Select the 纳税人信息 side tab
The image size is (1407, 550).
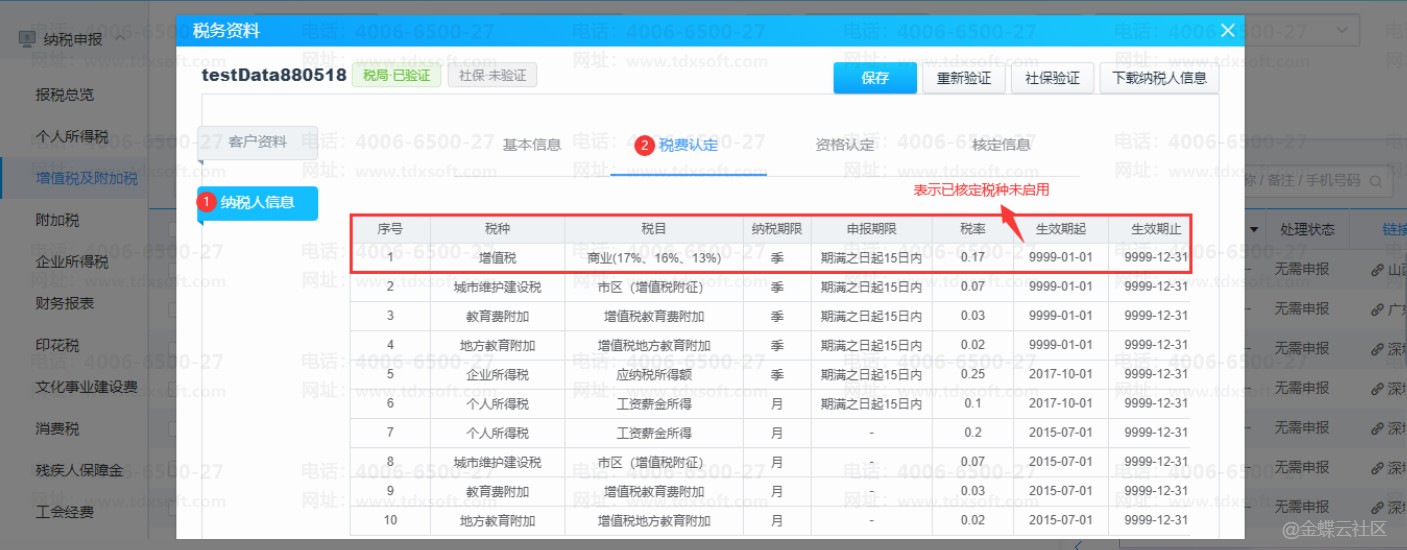click(257, 202)
